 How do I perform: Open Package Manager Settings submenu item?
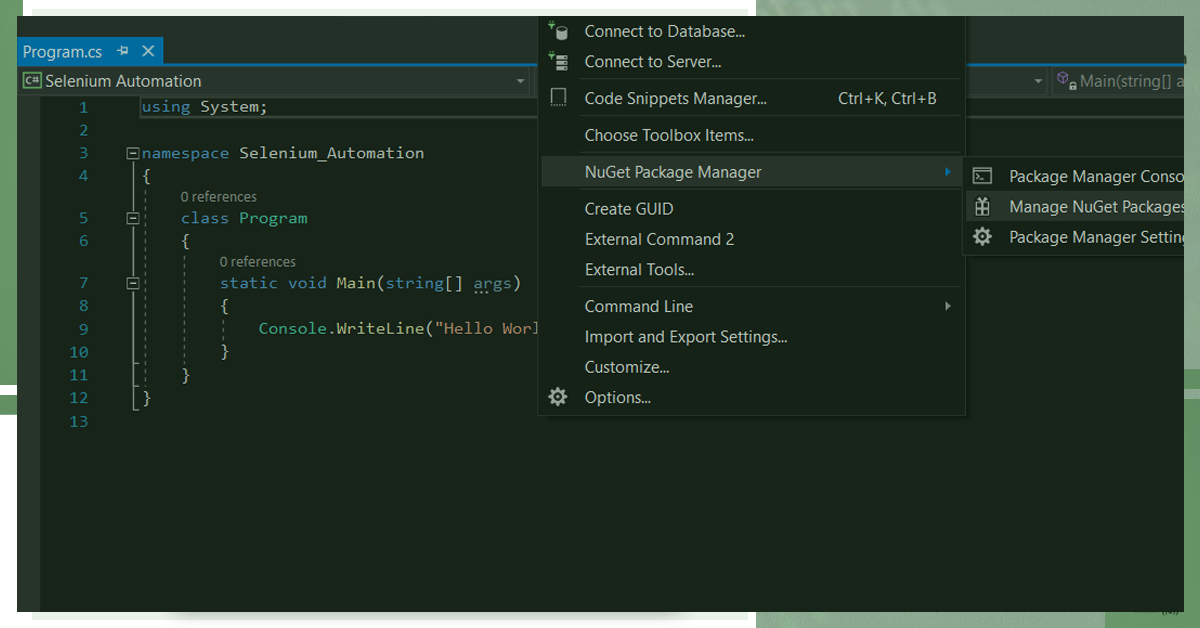click(1075, 237)
